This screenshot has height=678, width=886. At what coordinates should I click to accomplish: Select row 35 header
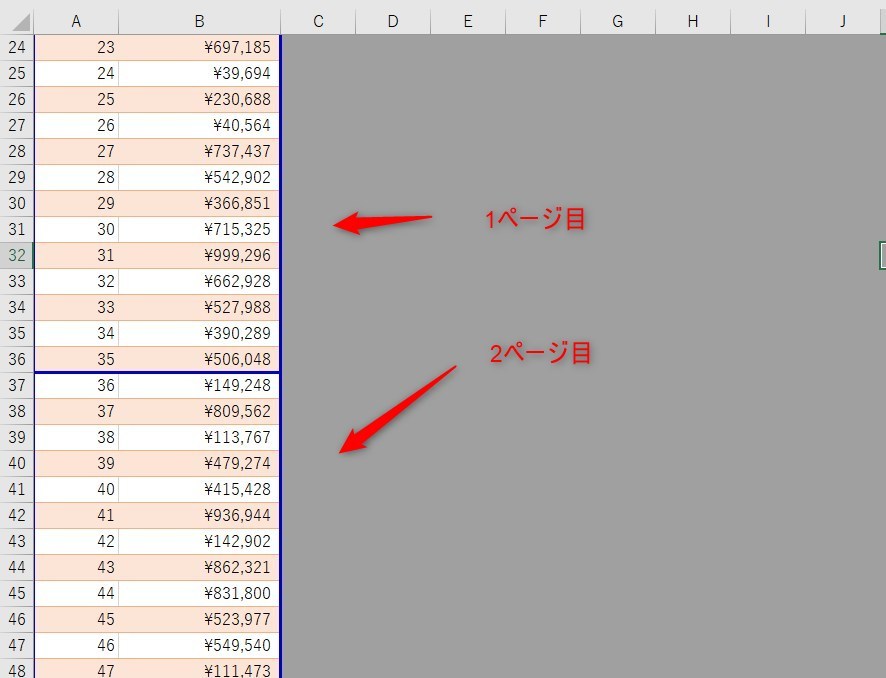(x=17, y=333)
